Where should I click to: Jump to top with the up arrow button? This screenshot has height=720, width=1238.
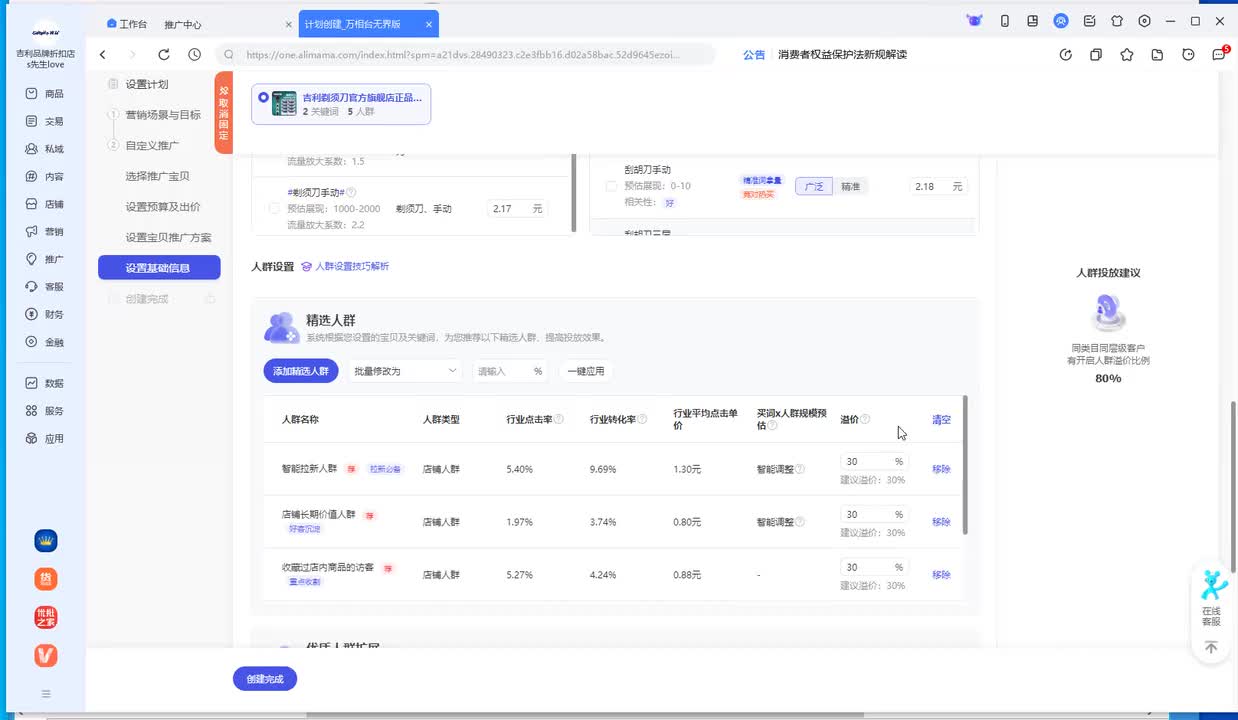pos(1211,648)
